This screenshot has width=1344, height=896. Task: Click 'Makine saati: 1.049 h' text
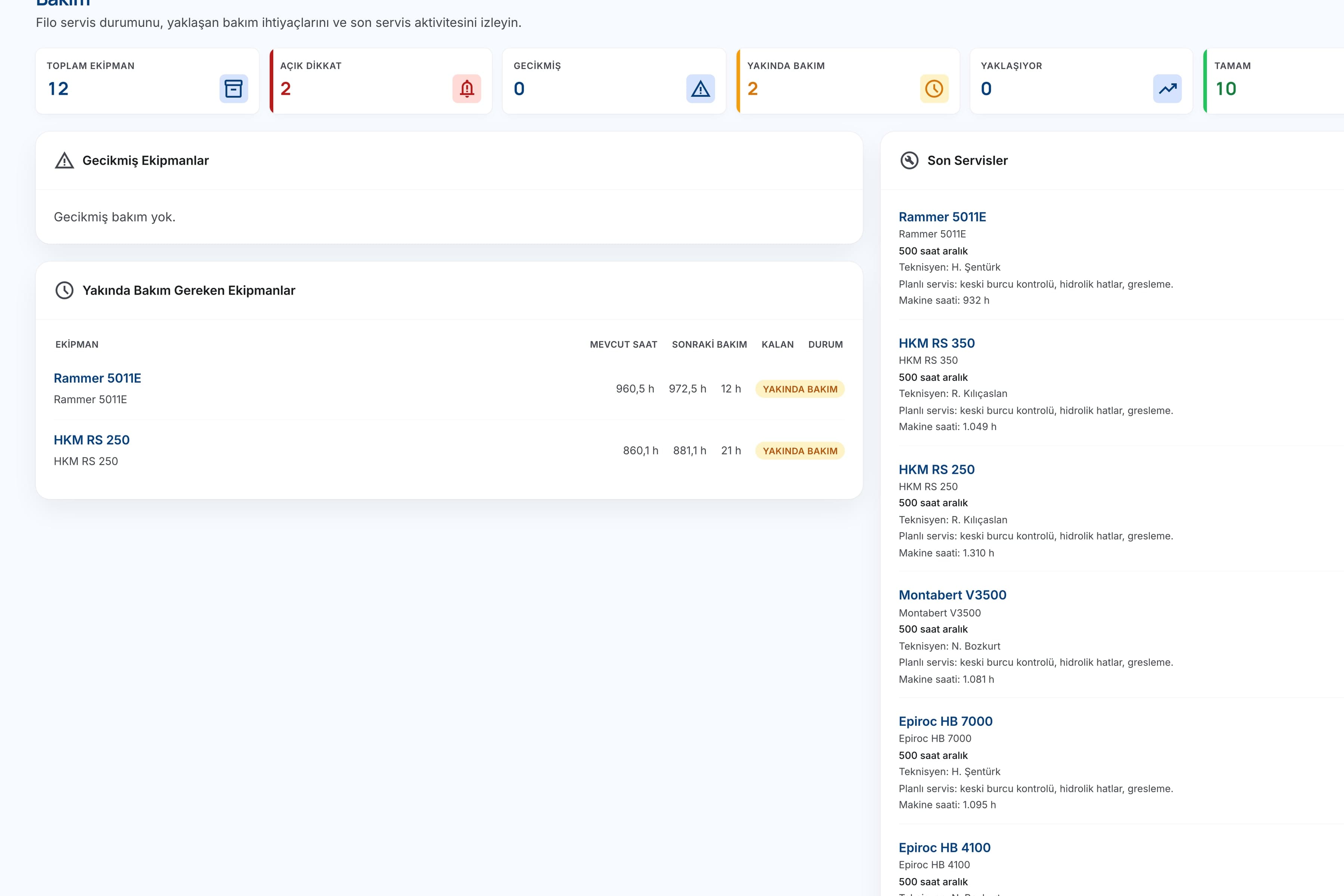[948, 427]
